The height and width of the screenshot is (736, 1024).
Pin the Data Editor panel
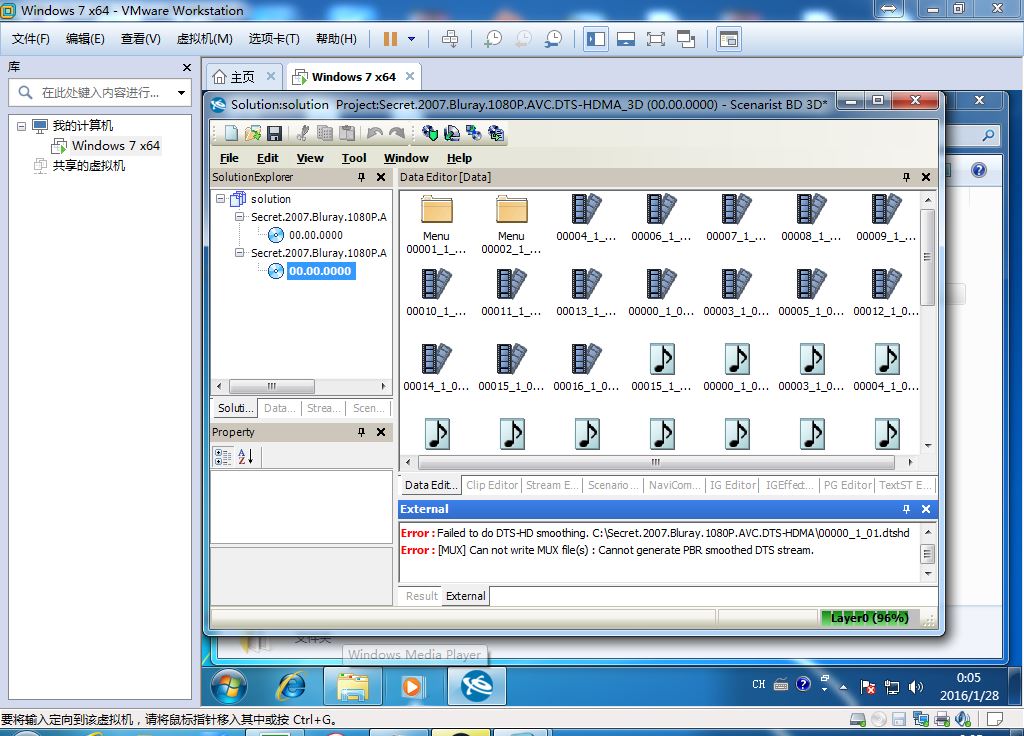(906, 177)
